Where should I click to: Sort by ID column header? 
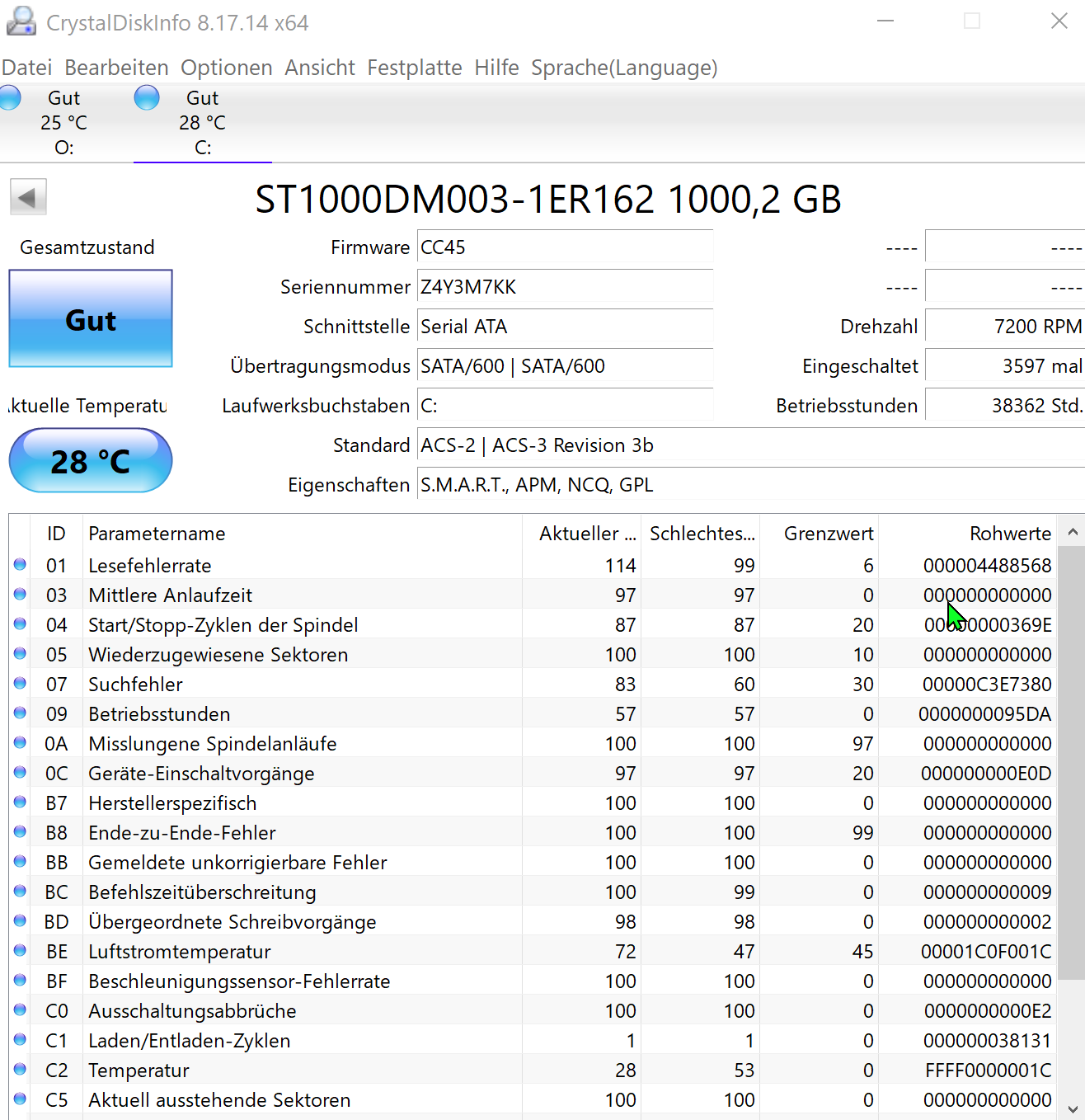click(56, 534)
